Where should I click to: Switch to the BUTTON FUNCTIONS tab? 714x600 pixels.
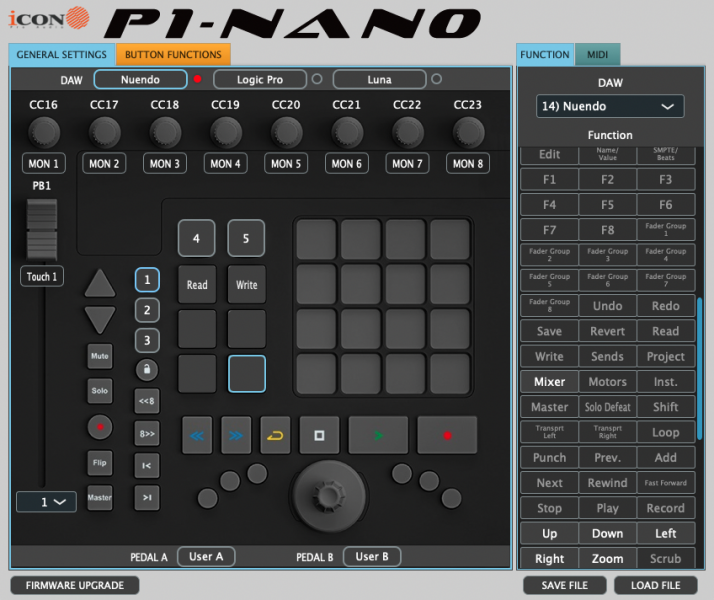pyautogui.click(x=173, y=55)
